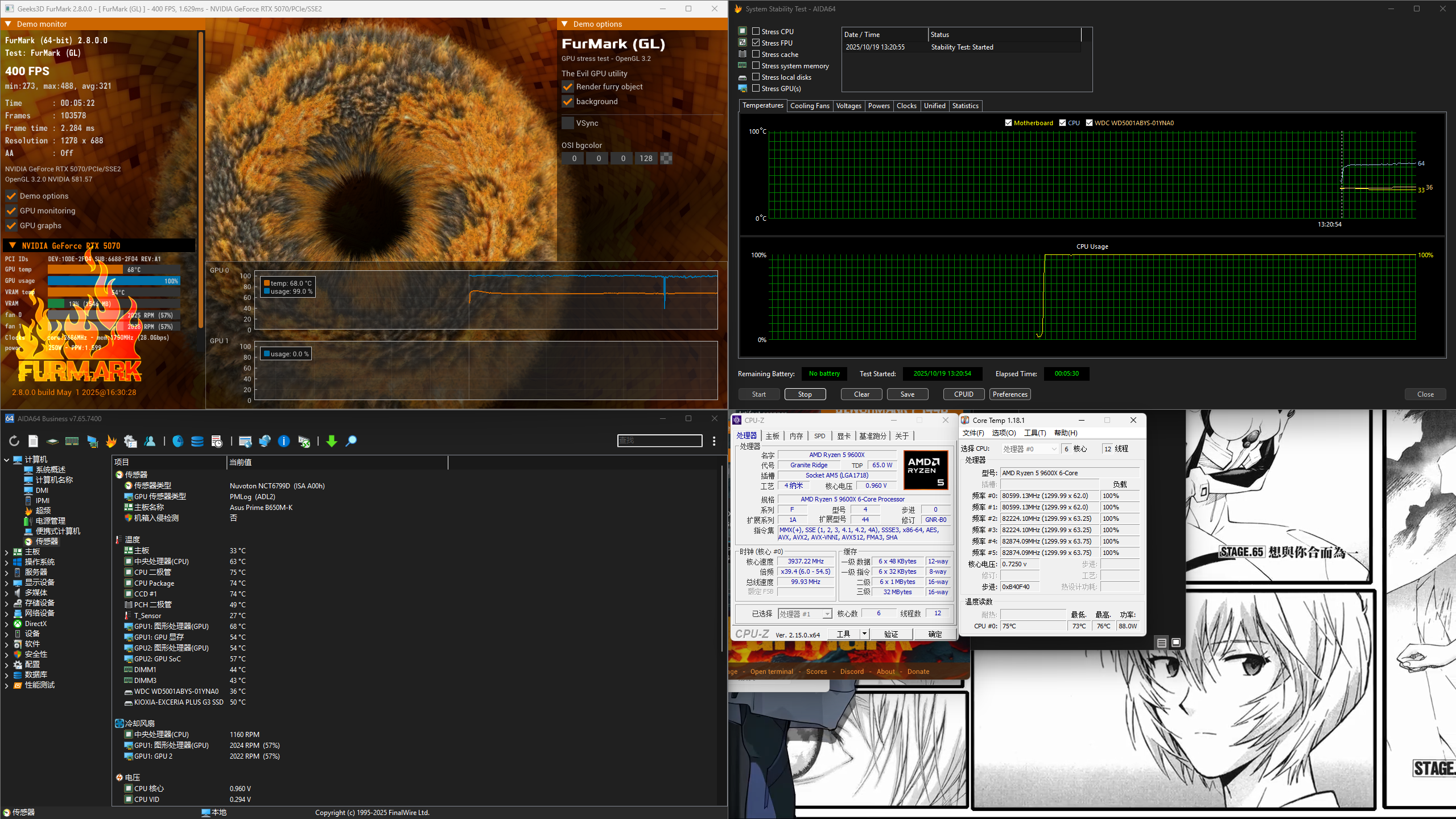Click the AIDA64 search input field
The image size is (1456, 819).
click(659, 441)
